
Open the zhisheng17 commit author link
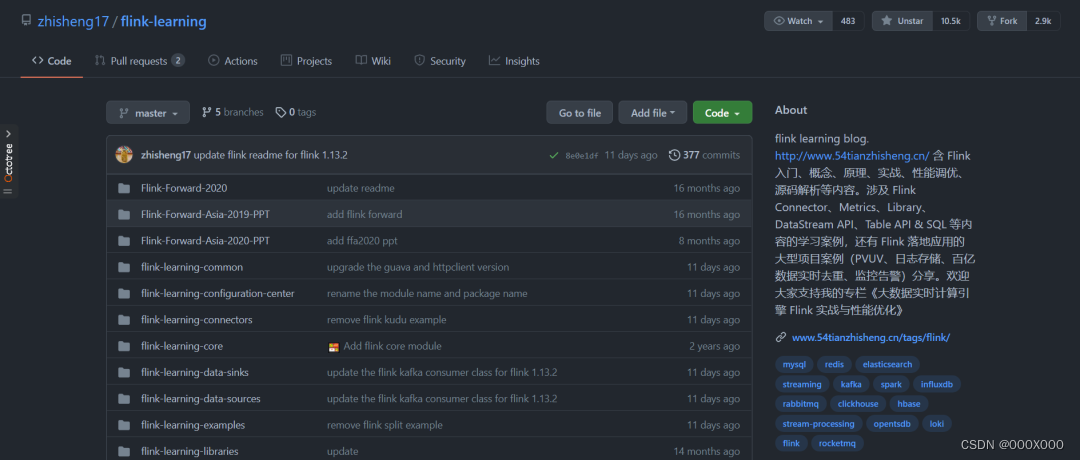click(165, 155)
